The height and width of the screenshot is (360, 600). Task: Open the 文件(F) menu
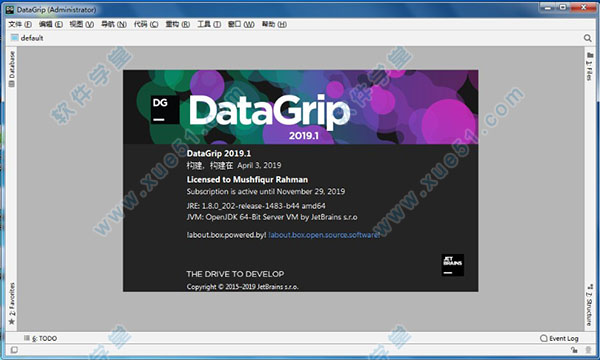(20, 24)
